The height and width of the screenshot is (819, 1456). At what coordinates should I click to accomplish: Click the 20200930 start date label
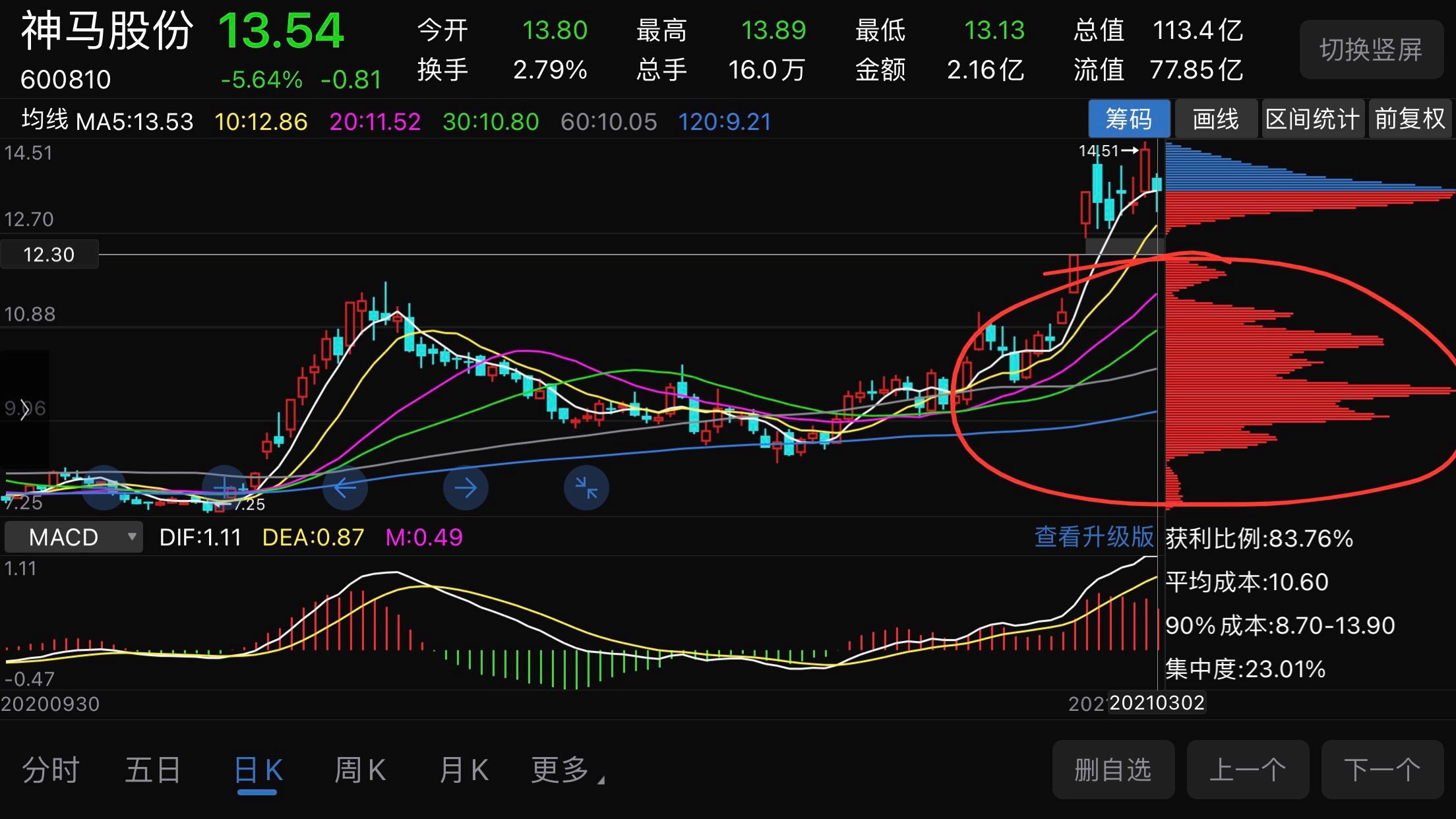pos(50,704)
